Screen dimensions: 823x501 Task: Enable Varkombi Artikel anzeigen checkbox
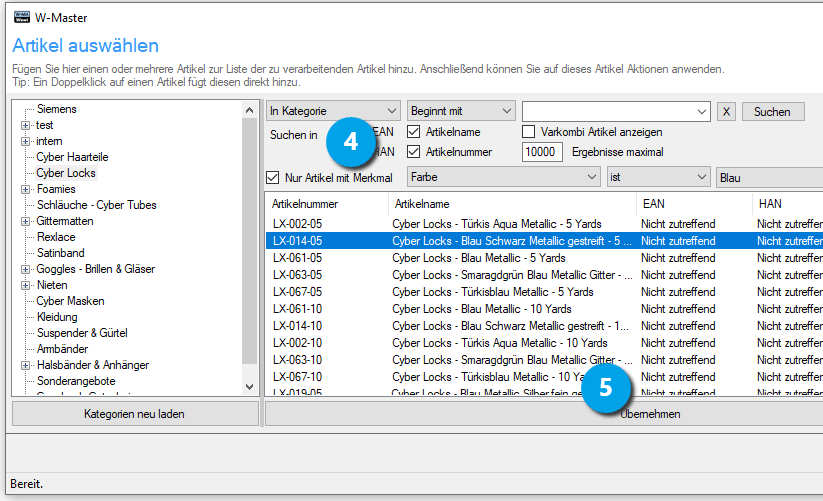click(529, 132)
